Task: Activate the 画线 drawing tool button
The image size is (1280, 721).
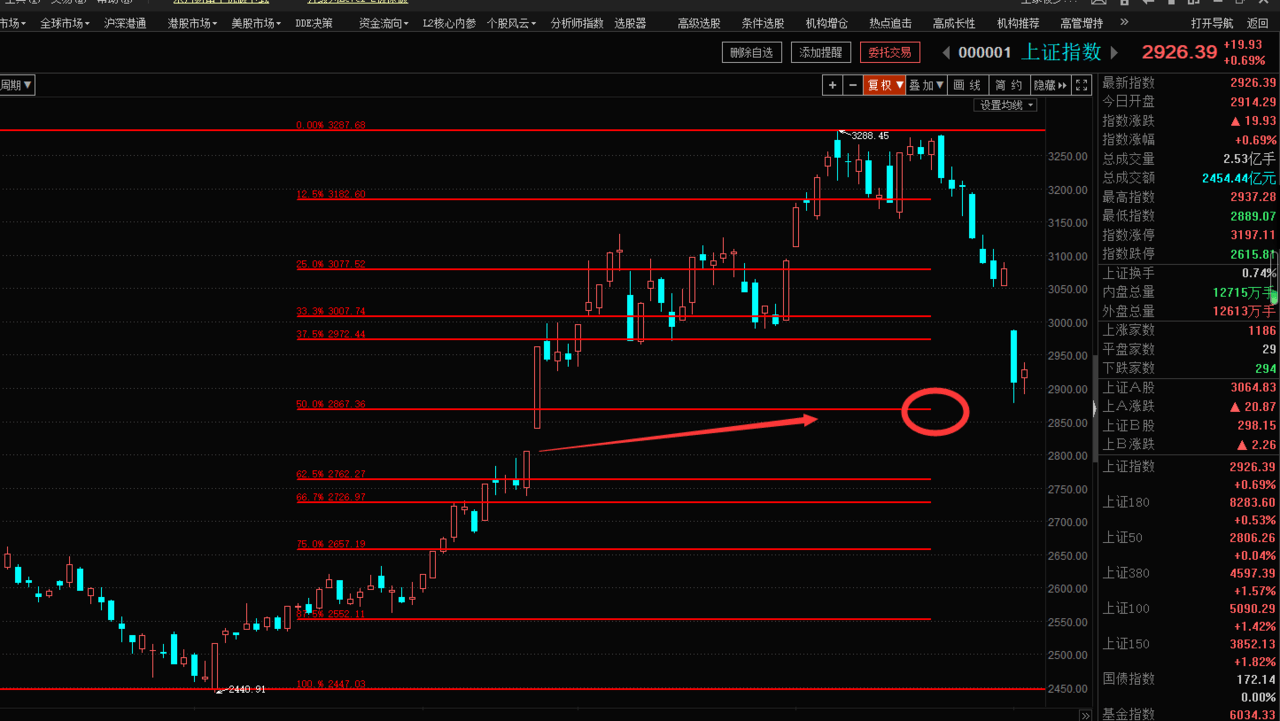Action: pos(967,86)
